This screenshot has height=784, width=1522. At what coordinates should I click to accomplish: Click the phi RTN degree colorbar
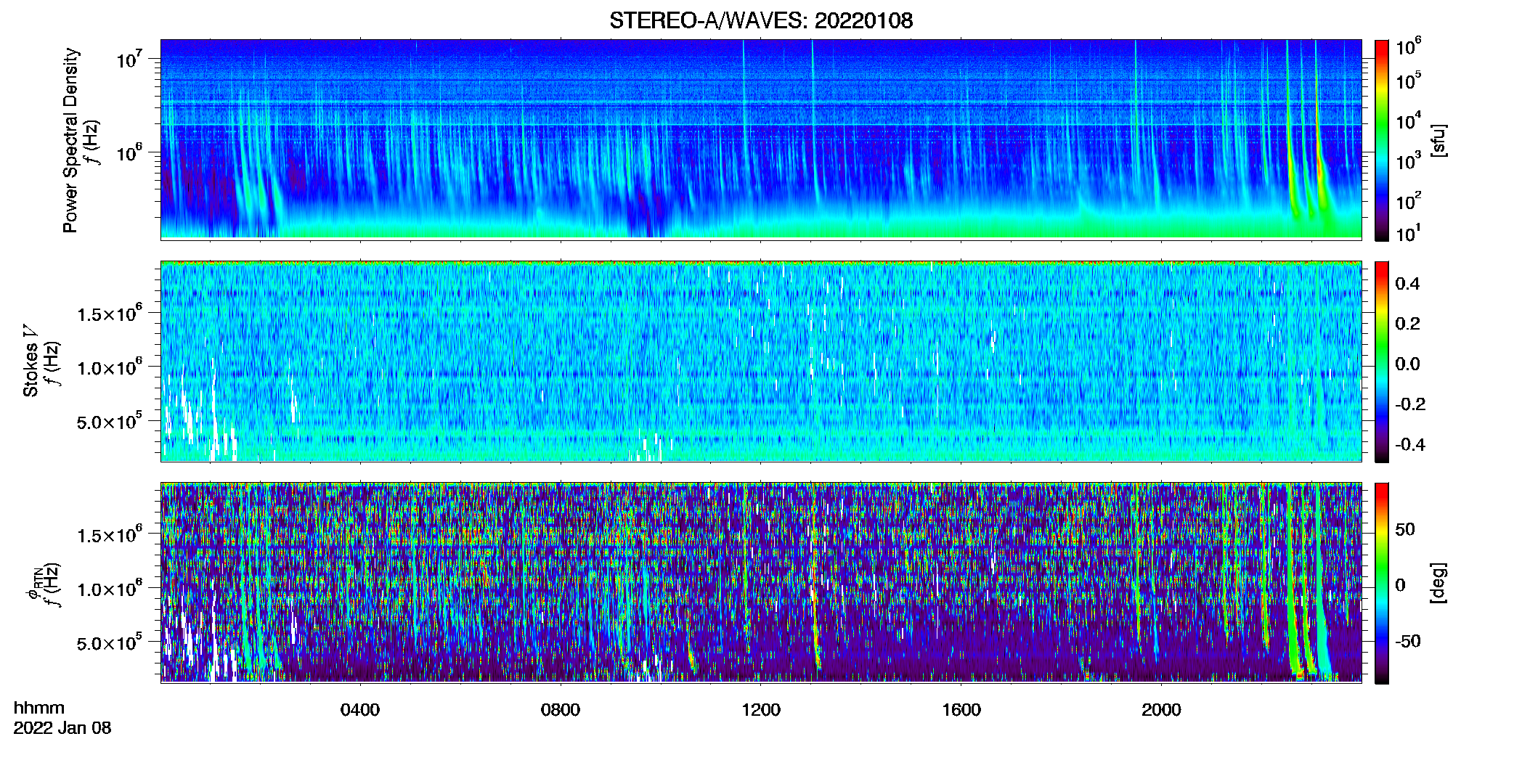(1382, 584)
